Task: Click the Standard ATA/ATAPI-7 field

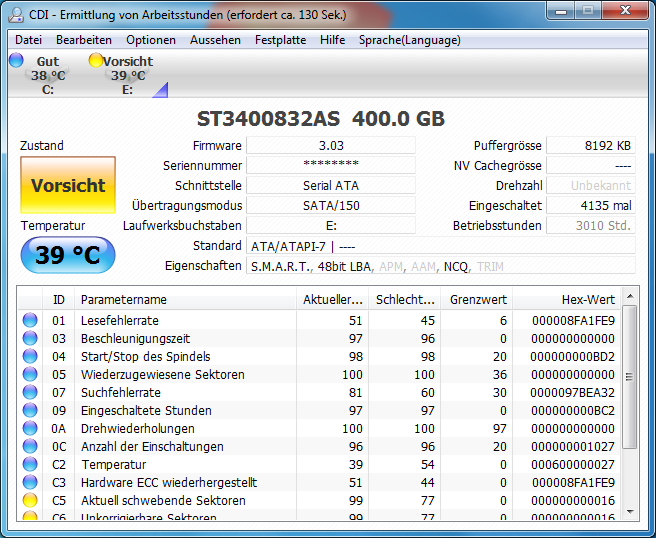Action: click(441, 246)
